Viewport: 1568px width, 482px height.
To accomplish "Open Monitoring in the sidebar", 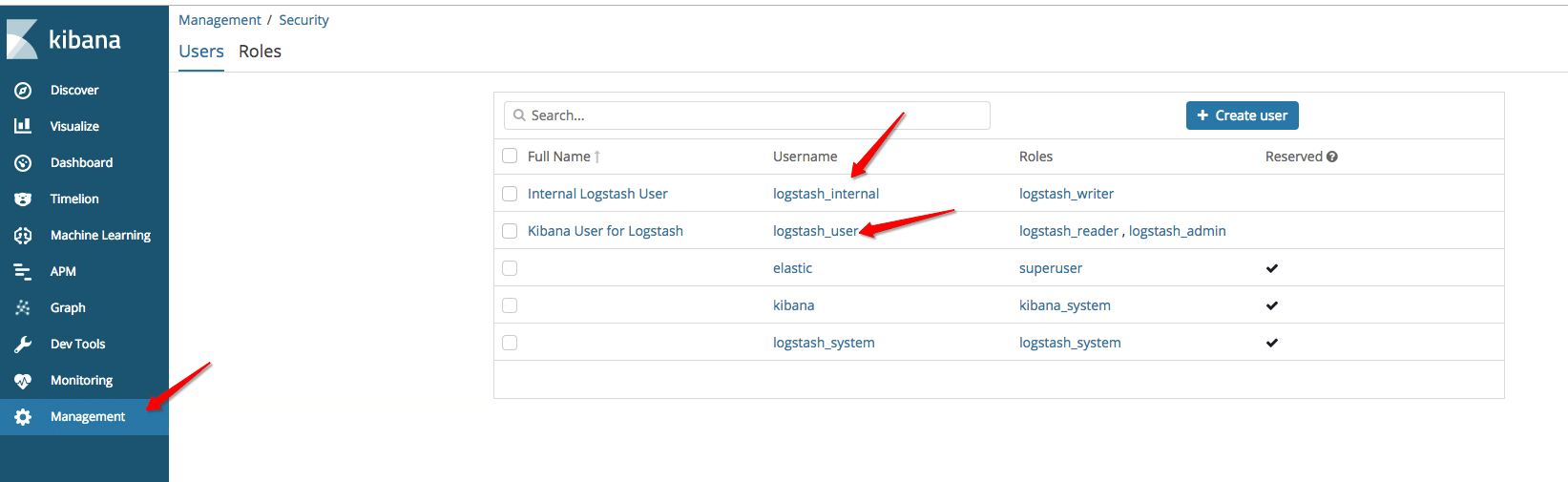I will 84,380.
